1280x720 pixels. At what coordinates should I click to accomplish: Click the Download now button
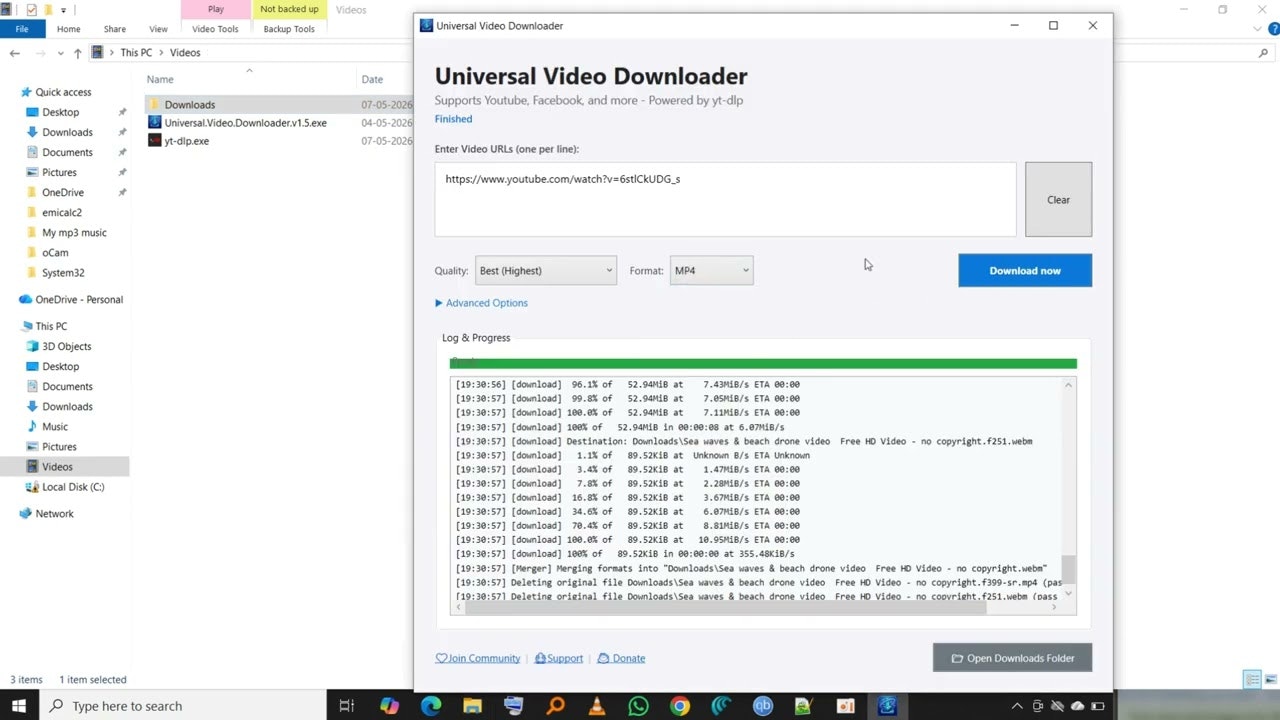tap(1025, 270)
